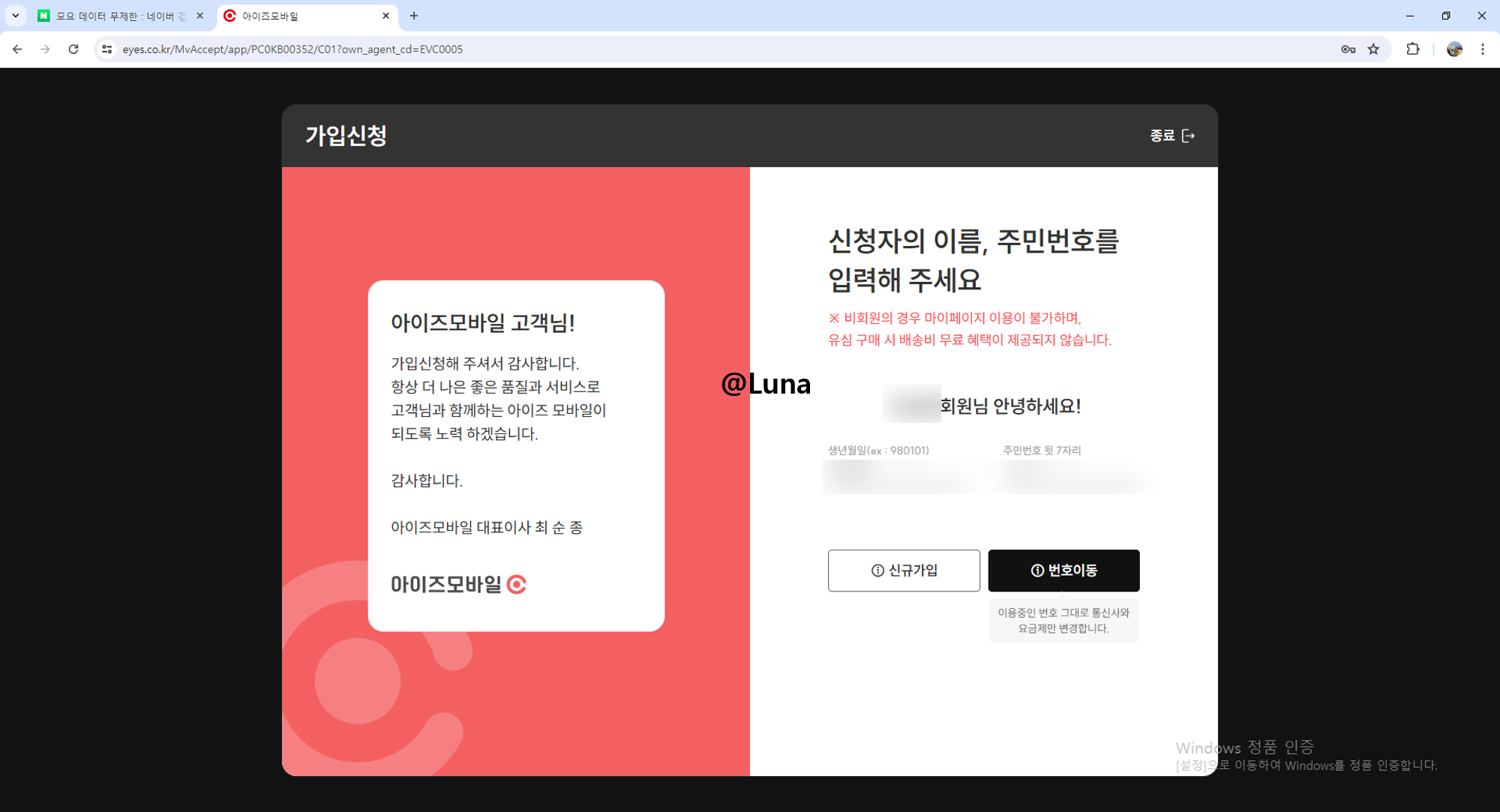Click the 종료 exit button
This screenshot has height=812, width=1500.
(1172, 136)
